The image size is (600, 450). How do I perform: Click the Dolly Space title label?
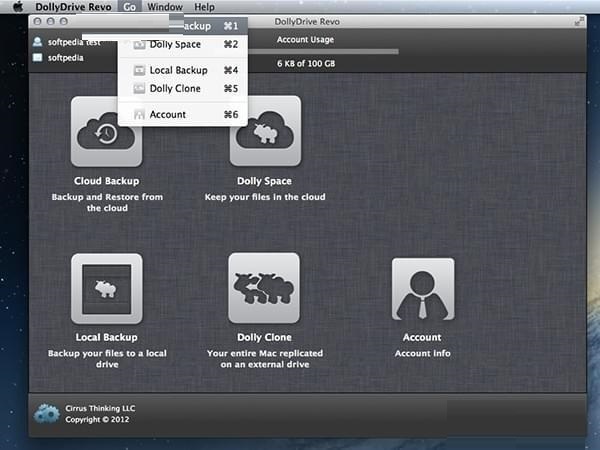coord(264,181)
